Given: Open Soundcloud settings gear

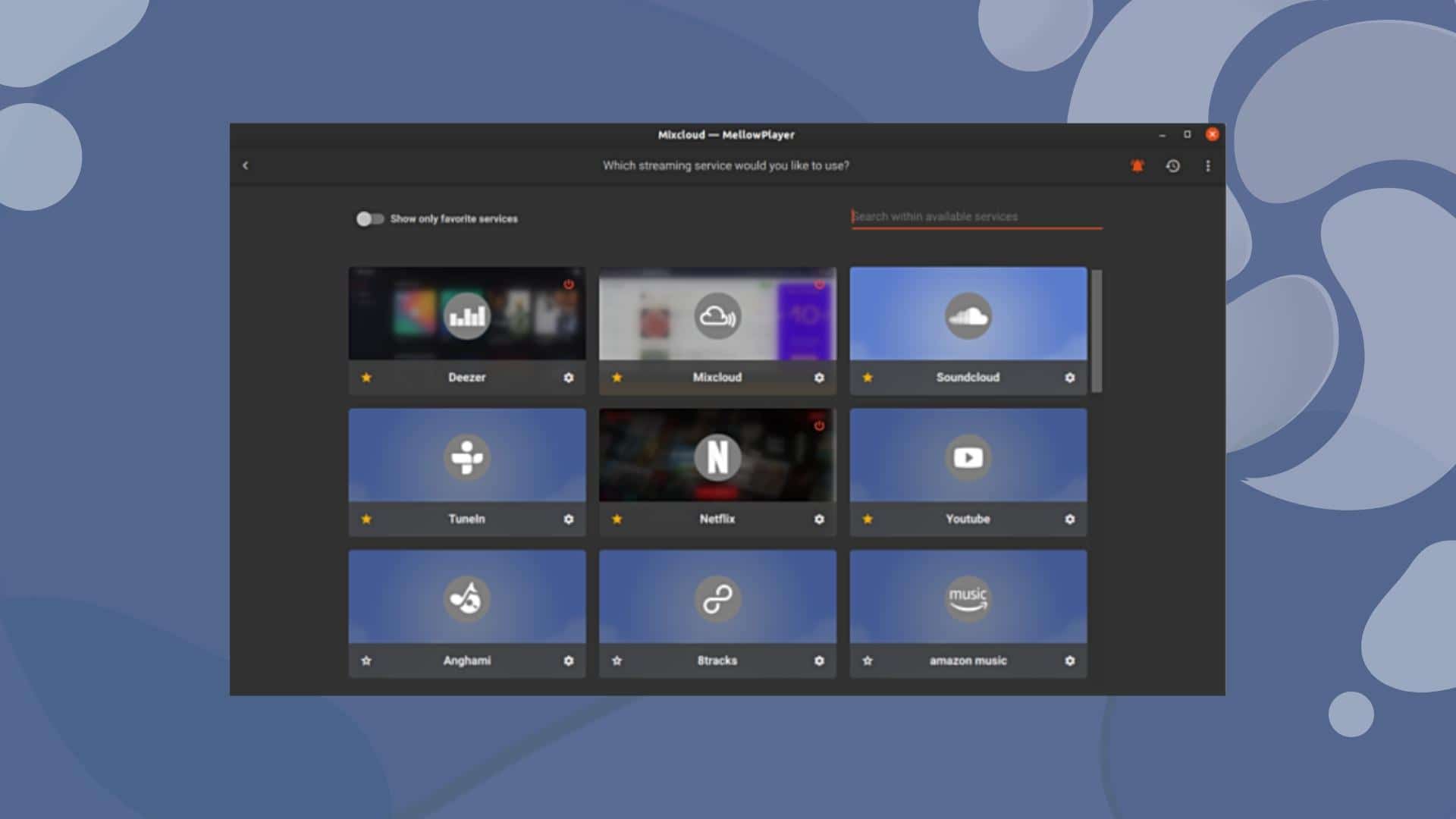Looking at the screenshot, I should tap(1070, 378).
